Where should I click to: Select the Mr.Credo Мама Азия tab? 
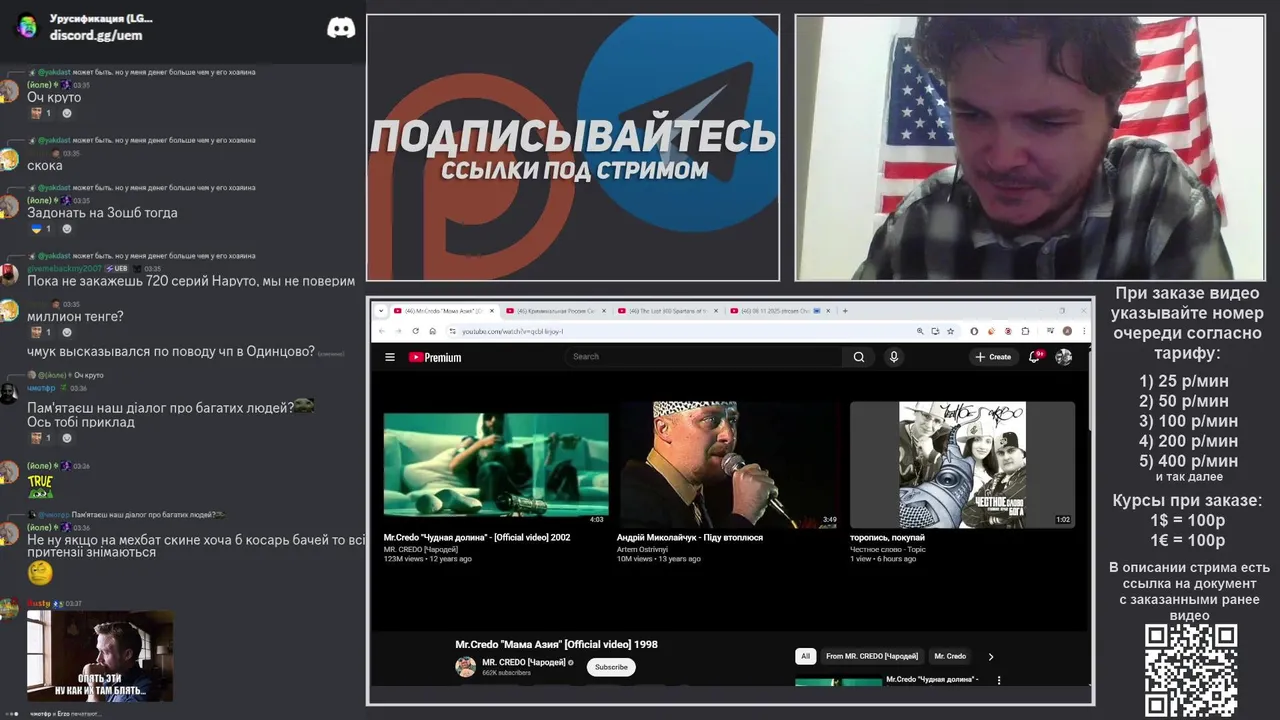[x=443, y=311]
